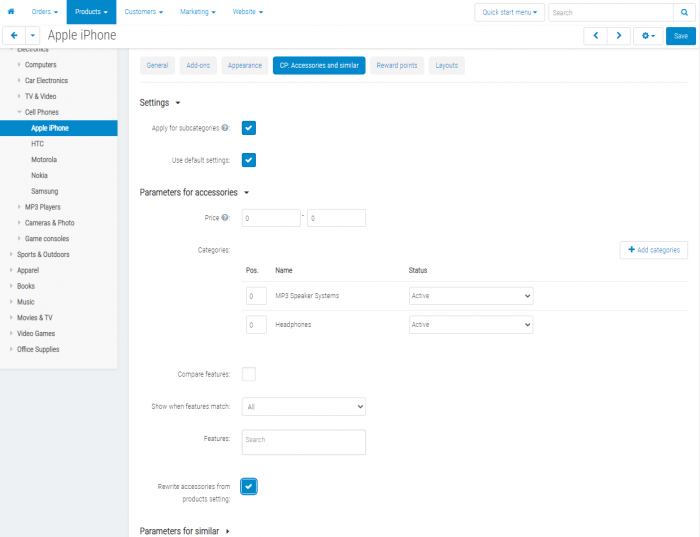Select Nokia category

click(39, 175)
